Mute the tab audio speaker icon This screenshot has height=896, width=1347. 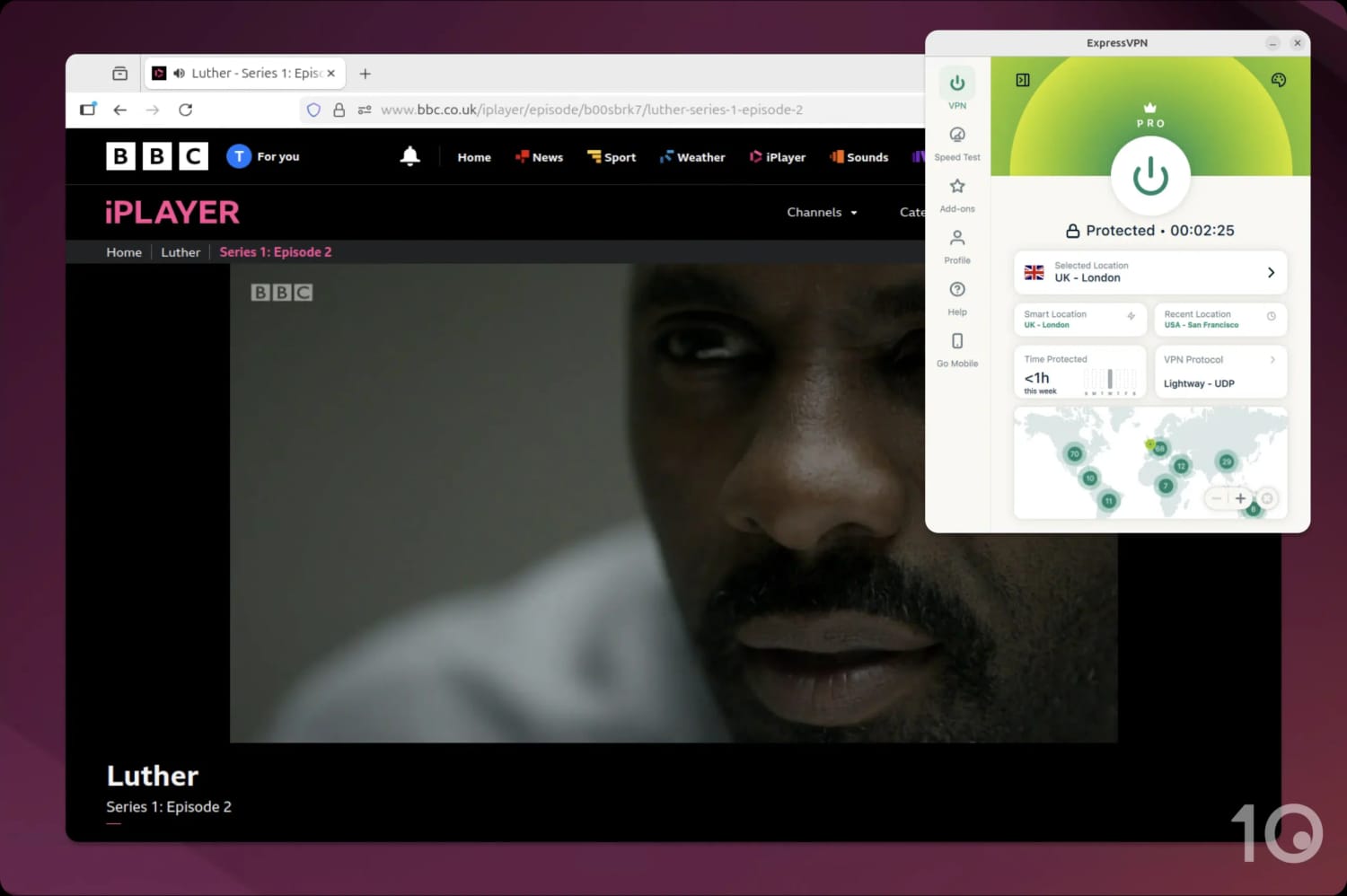[x=179, y=74]
